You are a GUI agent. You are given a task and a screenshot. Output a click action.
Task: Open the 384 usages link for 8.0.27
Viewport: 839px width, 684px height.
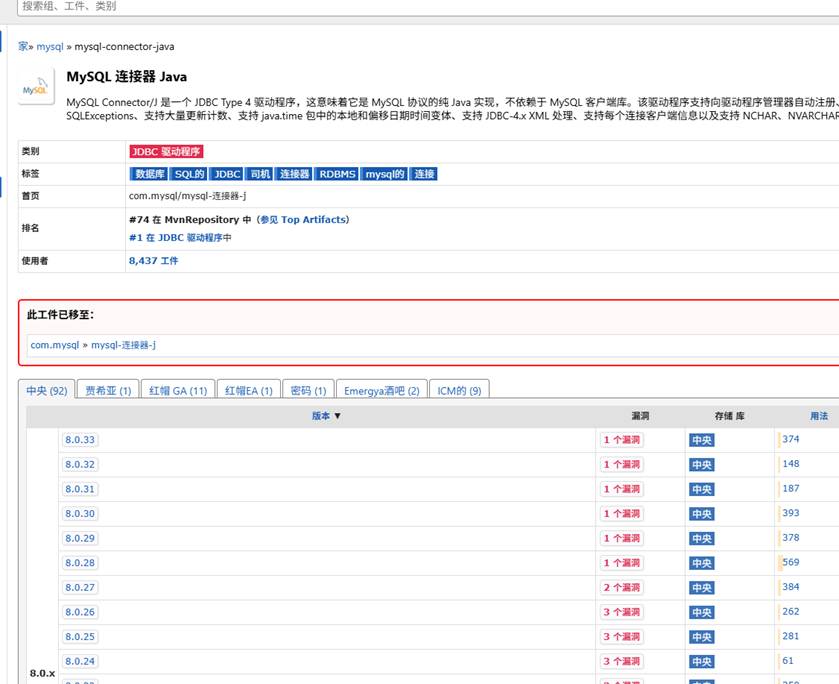(790, 587)
